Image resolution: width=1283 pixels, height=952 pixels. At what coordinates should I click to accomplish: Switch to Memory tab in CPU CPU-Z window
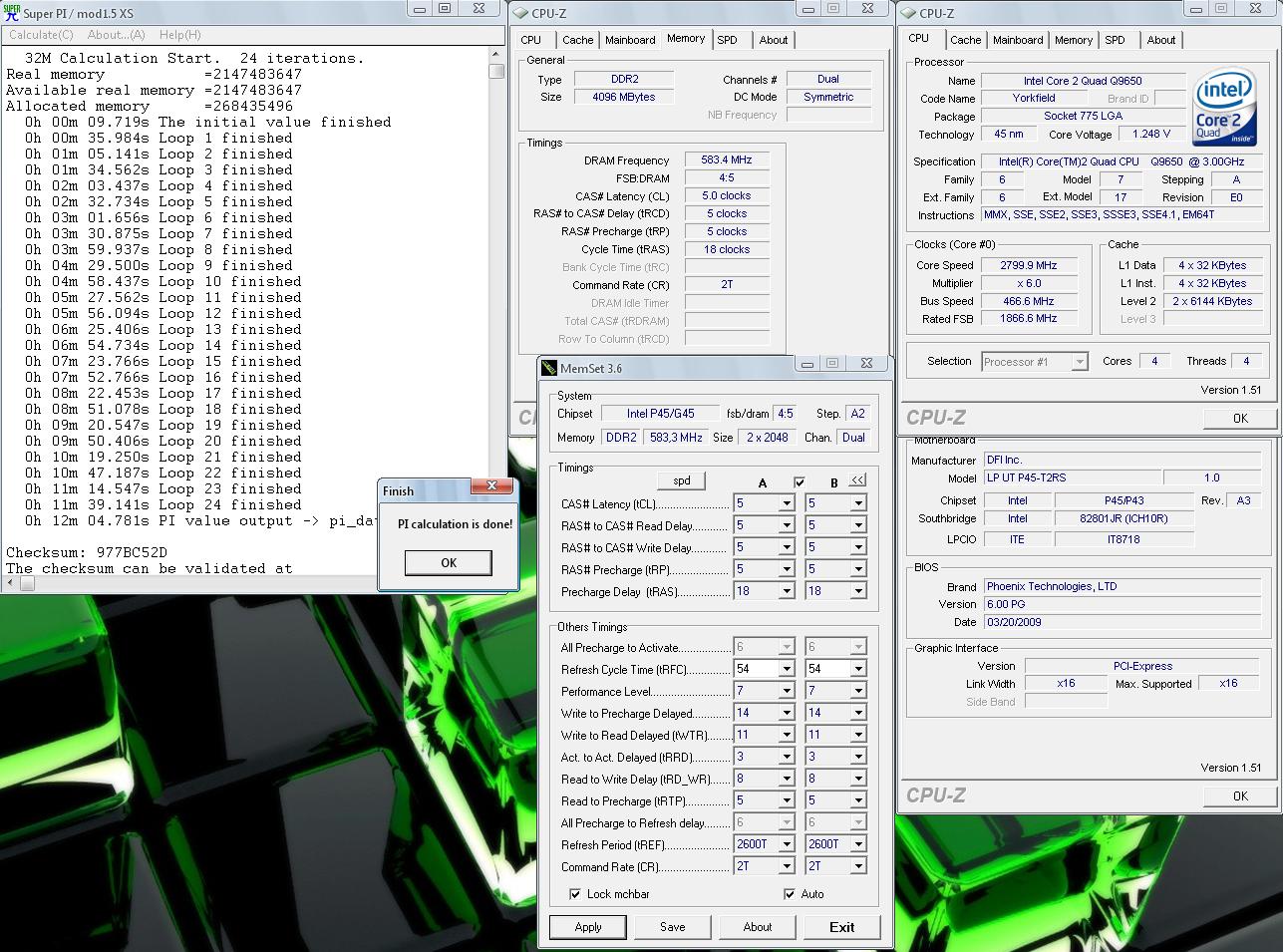[x=1074, y=40]
